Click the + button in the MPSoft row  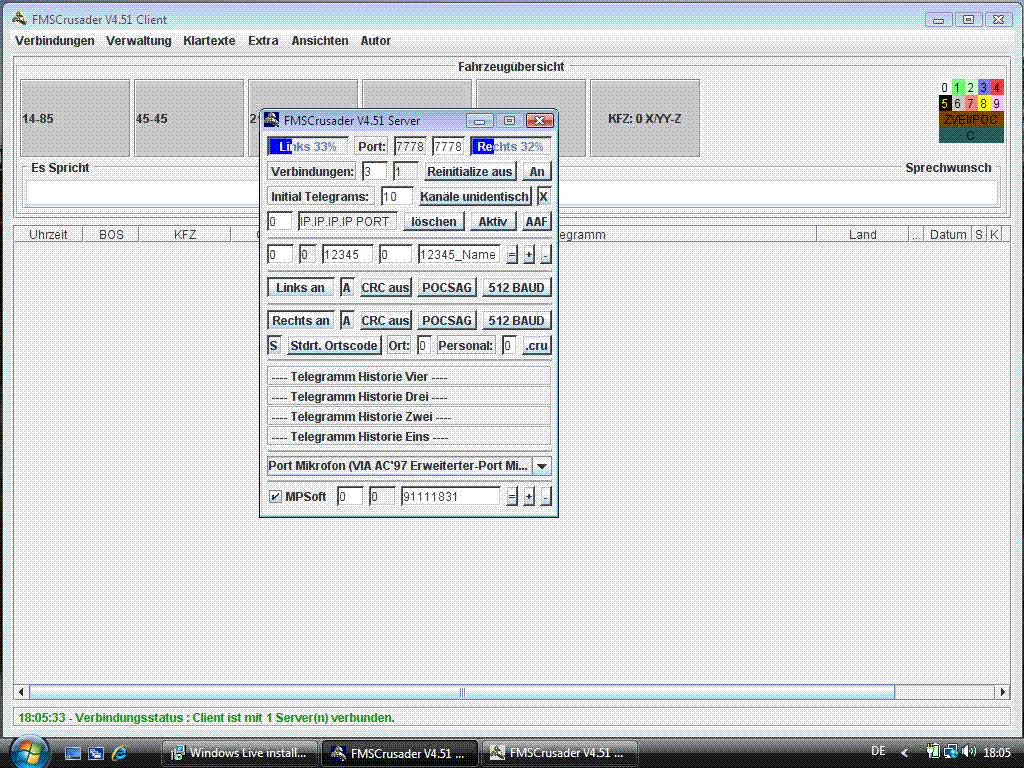[529, 497]
